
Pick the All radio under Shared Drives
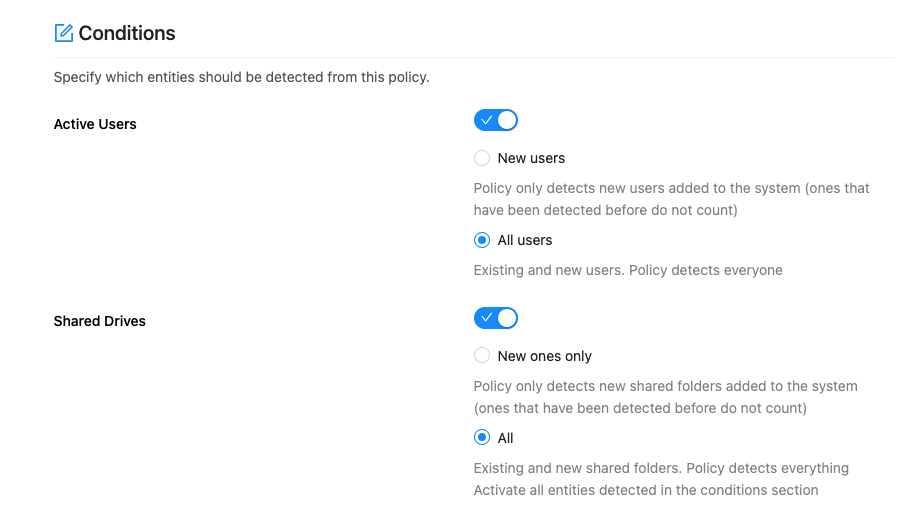pos(482,438)
